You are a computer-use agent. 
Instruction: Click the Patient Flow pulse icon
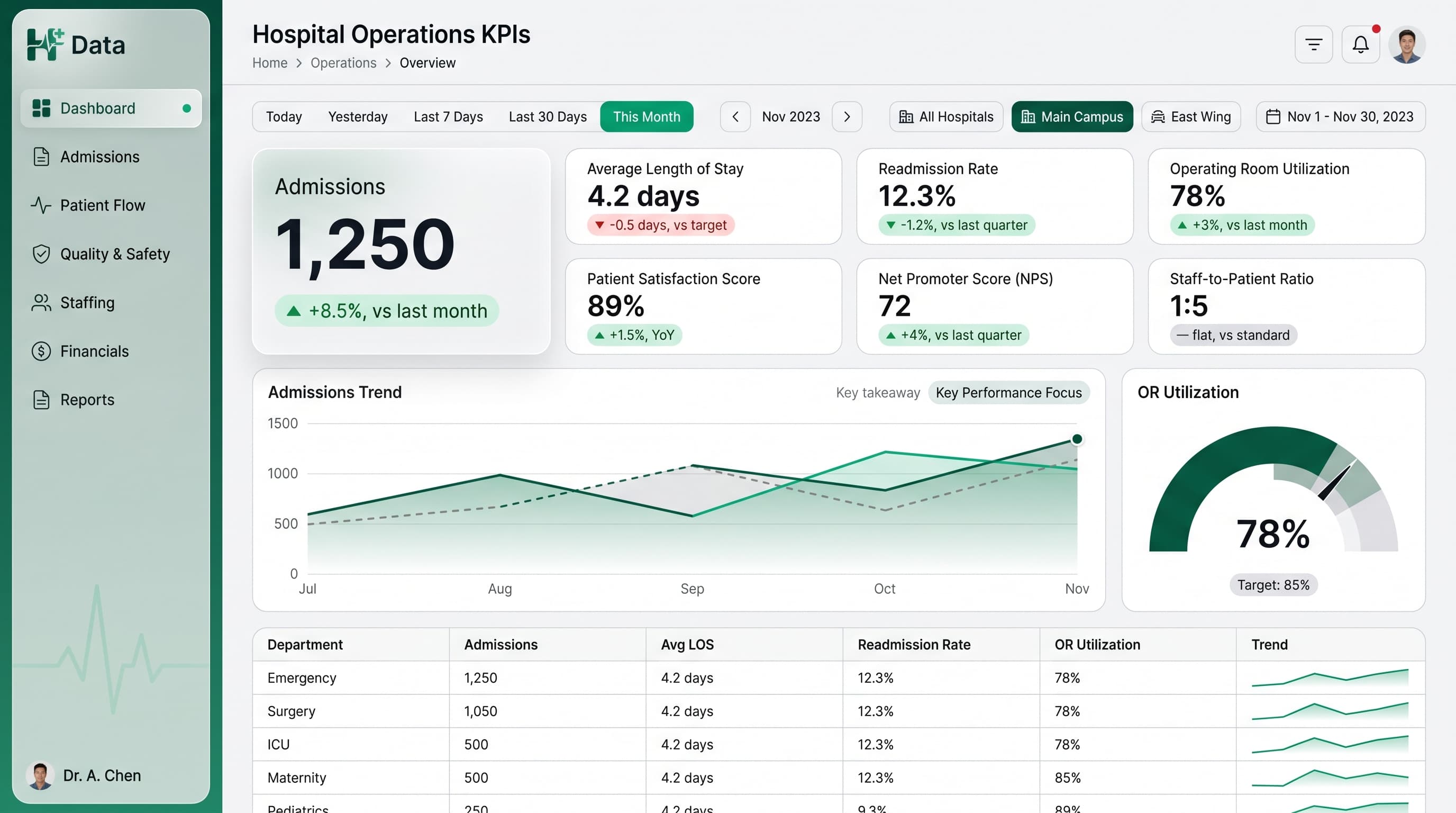pos(41,205)
